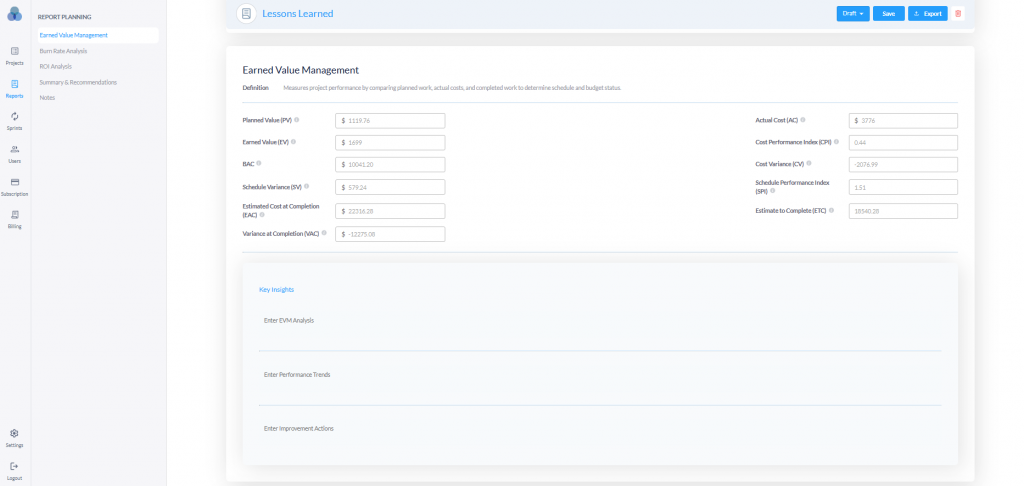
Task: Open Settings gear in sidebar
Action: [x=14, y=433]
